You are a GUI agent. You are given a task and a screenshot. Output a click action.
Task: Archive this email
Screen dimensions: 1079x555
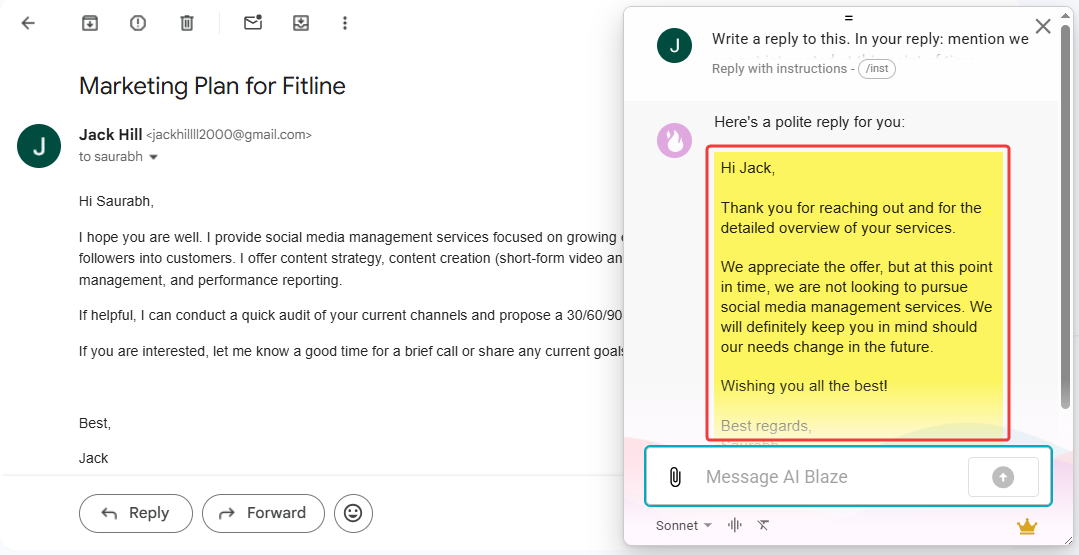coord(90,23)
